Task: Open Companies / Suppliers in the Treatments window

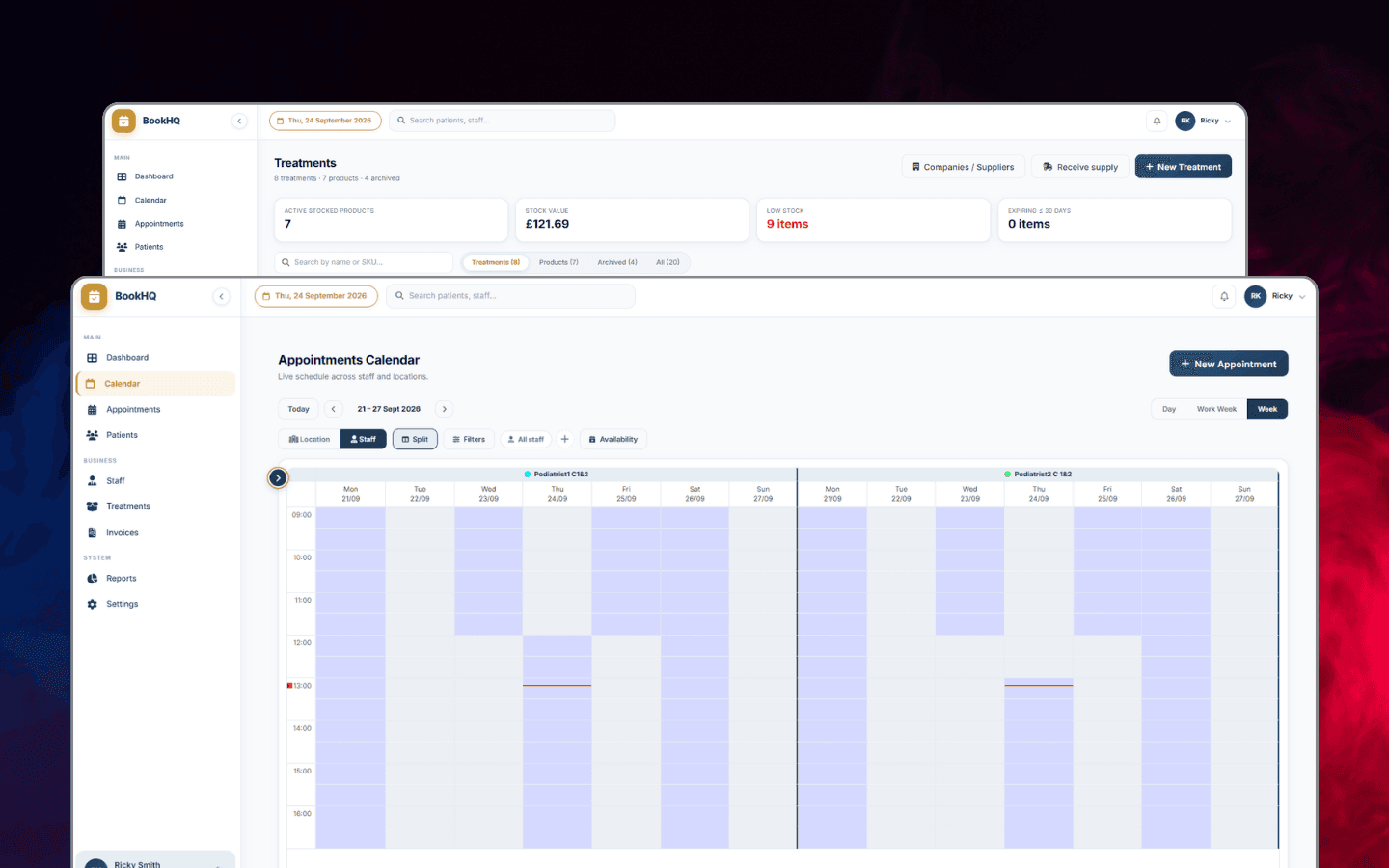Action: point(963,167)
